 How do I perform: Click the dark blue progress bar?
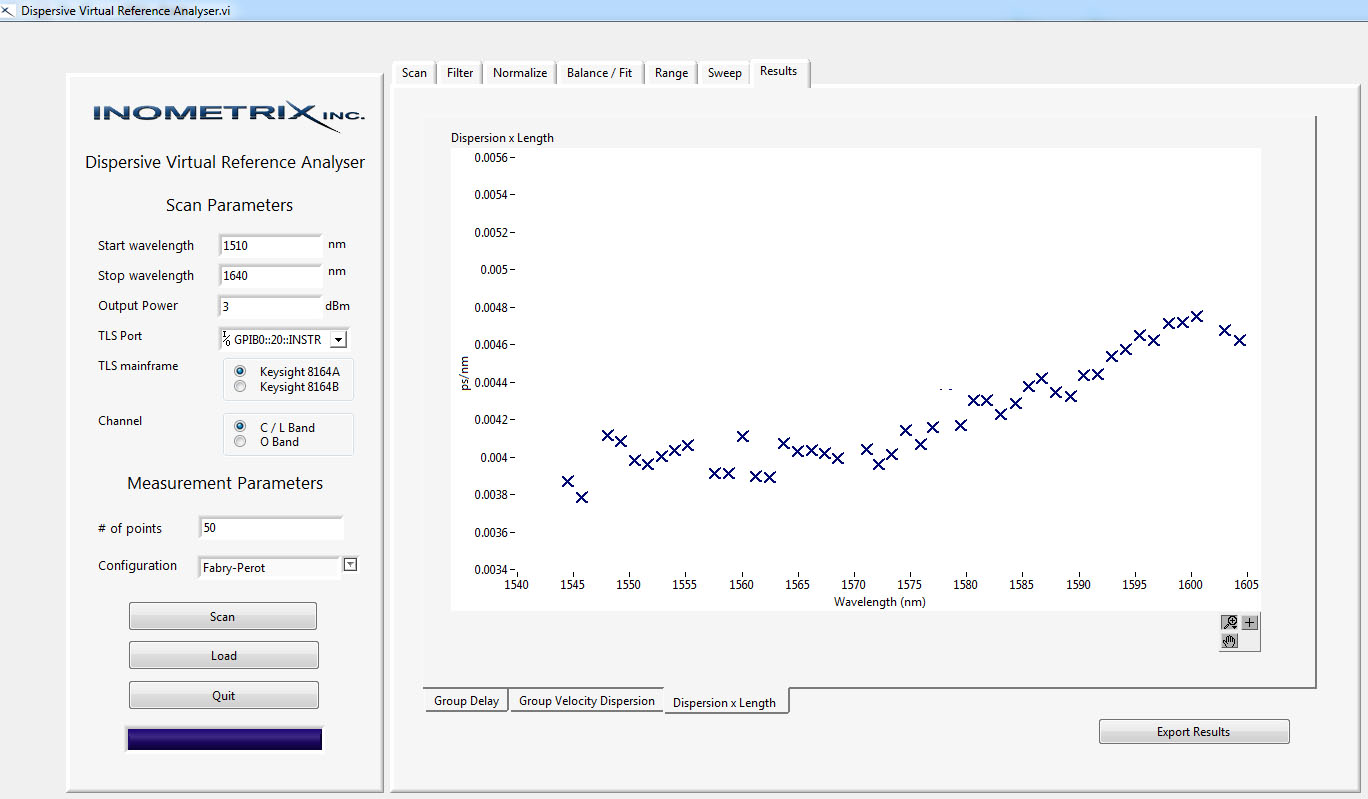click(x=225, y=739)
